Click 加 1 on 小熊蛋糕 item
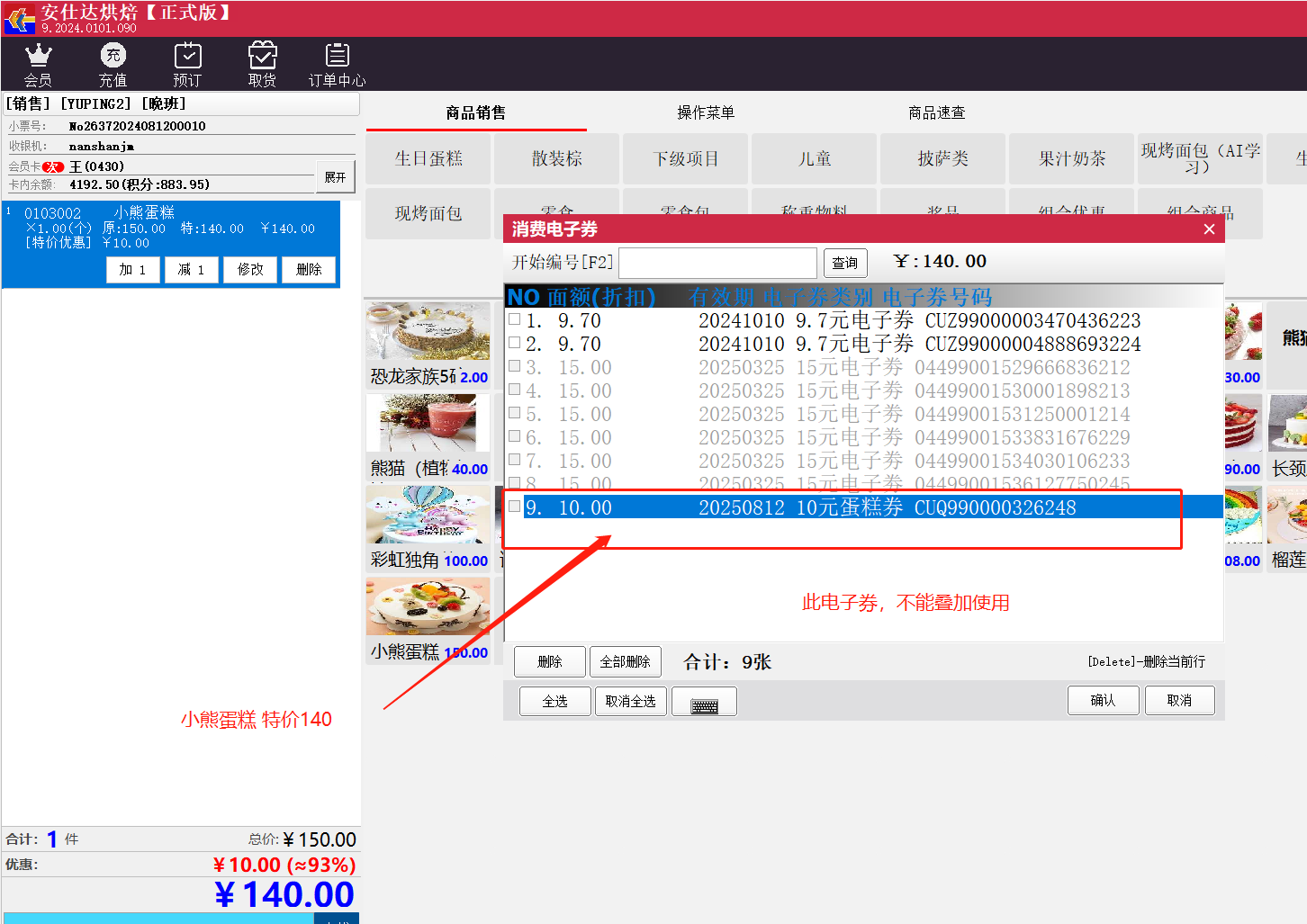This screenshot has height=924, width=1307. (x=133, y=269)
